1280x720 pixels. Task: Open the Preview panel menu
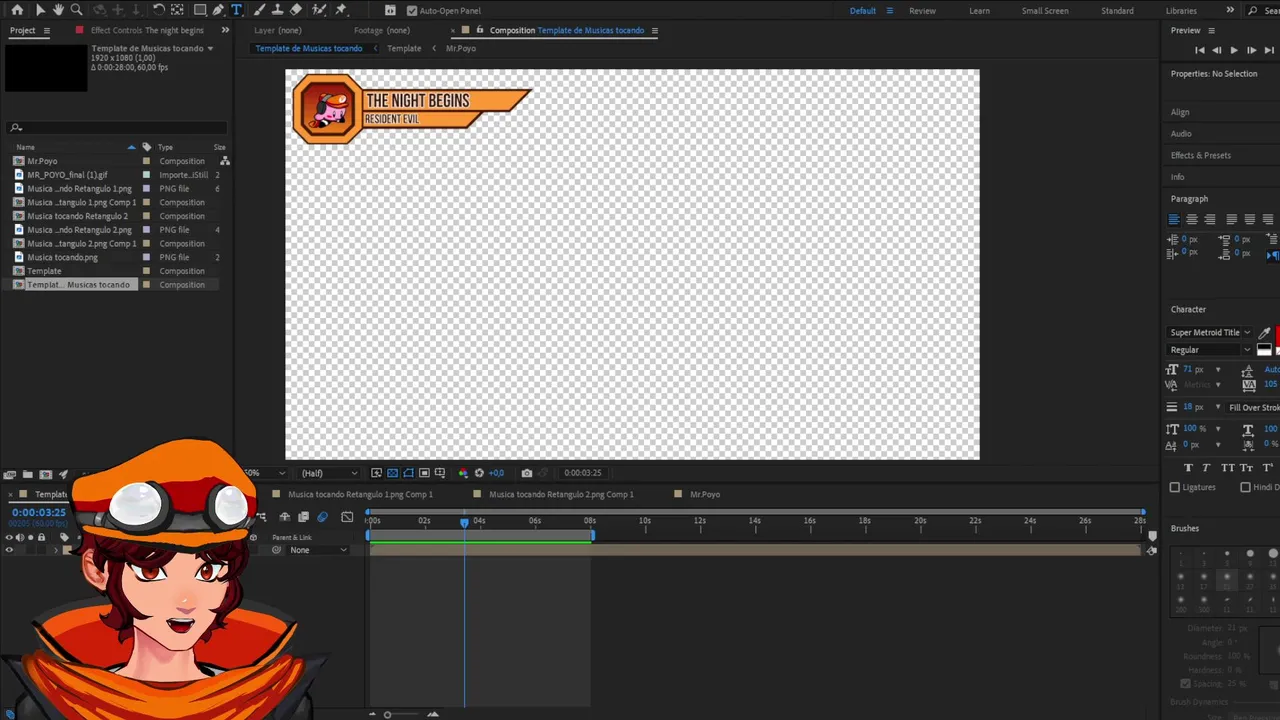coord(1211,30)
